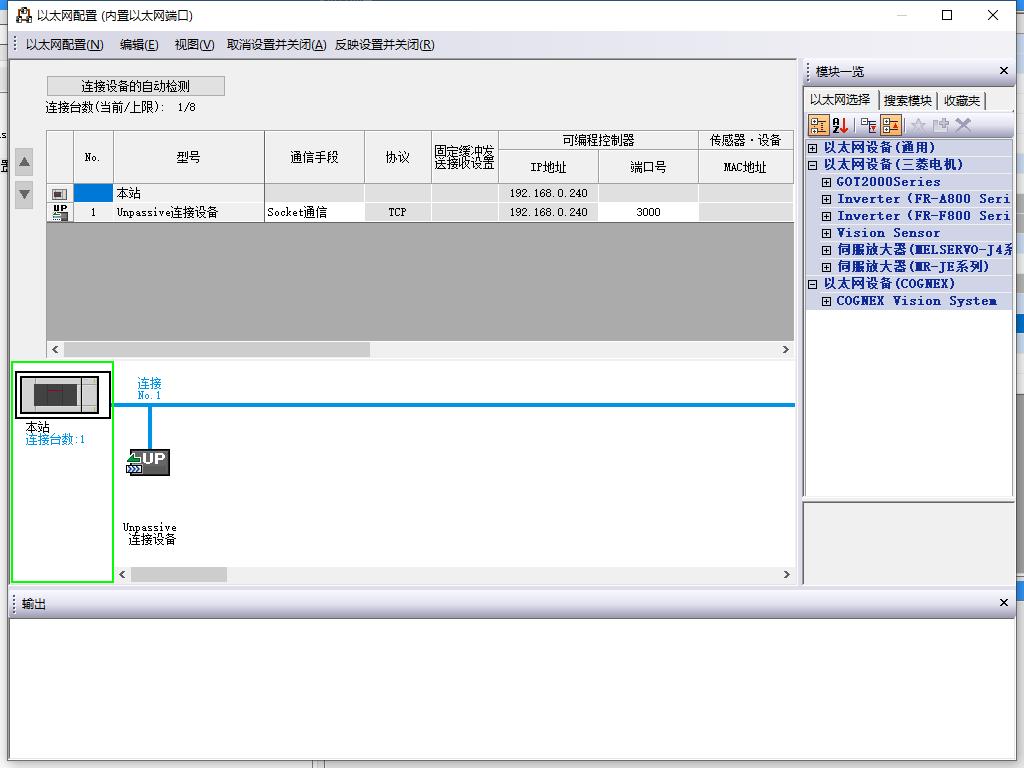1024x768 pixels.
Task: Click the A-Z alphabetical sort icon
Action: click(x=841, y=125)
